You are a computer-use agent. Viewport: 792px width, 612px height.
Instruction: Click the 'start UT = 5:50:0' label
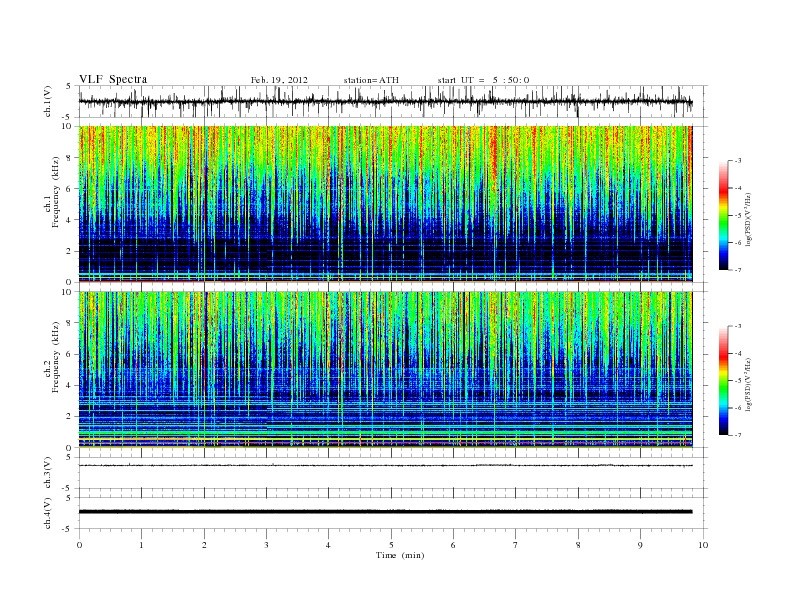point(483,80)
